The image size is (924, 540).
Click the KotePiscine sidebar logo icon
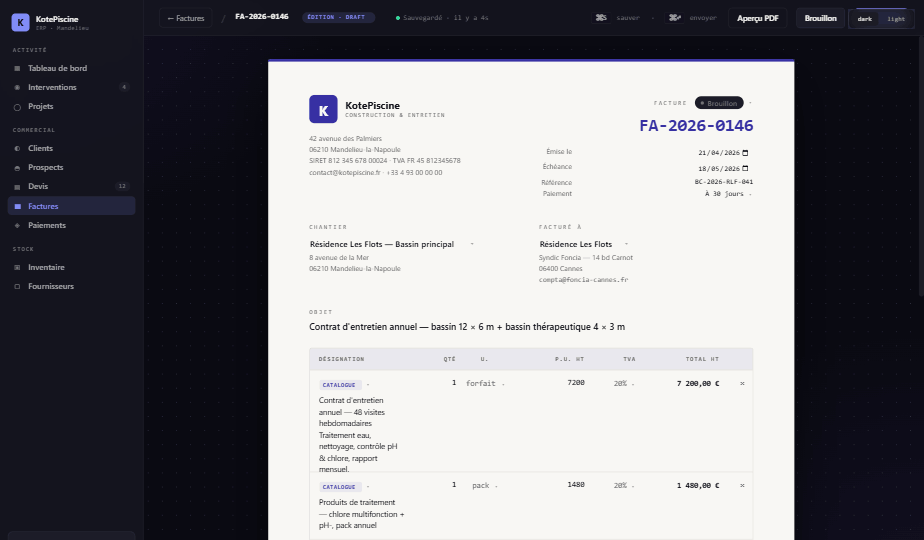(21, 22)
